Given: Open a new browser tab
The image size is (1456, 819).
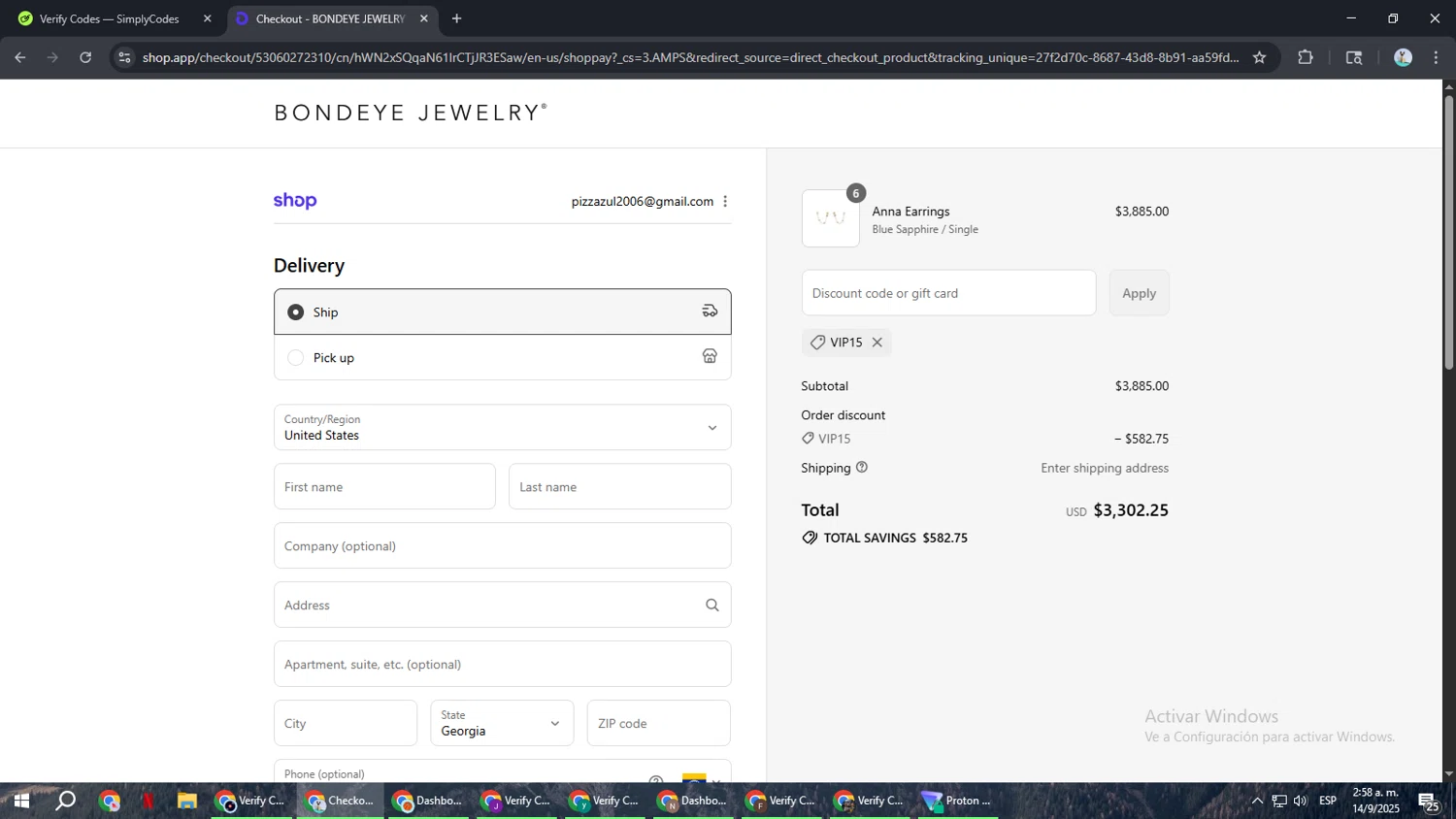Looking at the screenshot, I should click(x=456, y=18).
